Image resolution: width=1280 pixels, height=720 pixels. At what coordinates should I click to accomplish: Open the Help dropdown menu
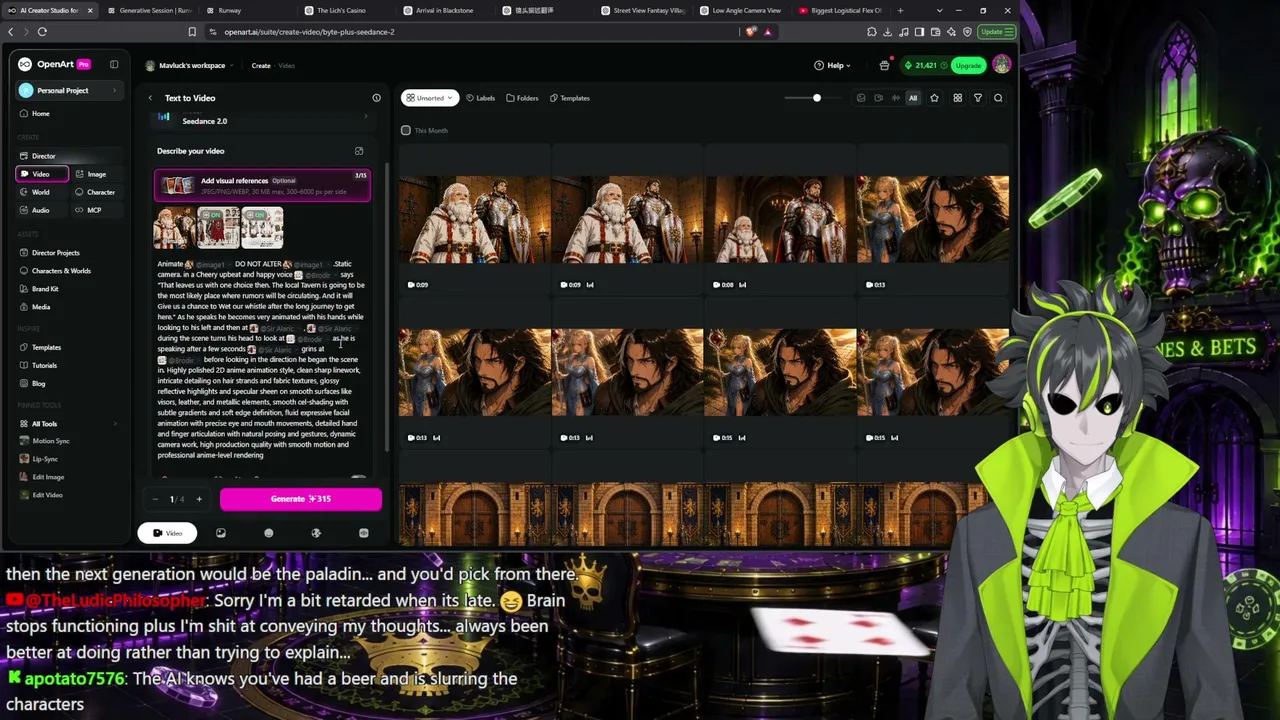[x=832, y=66]
